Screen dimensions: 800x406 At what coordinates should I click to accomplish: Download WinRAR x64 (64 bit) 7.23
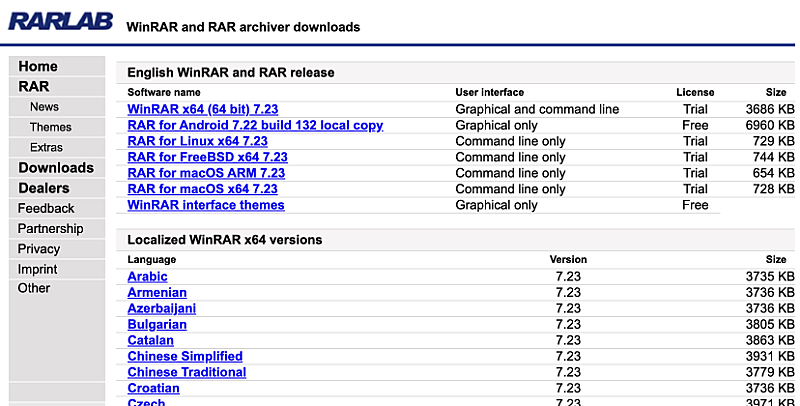click(203, 109)
